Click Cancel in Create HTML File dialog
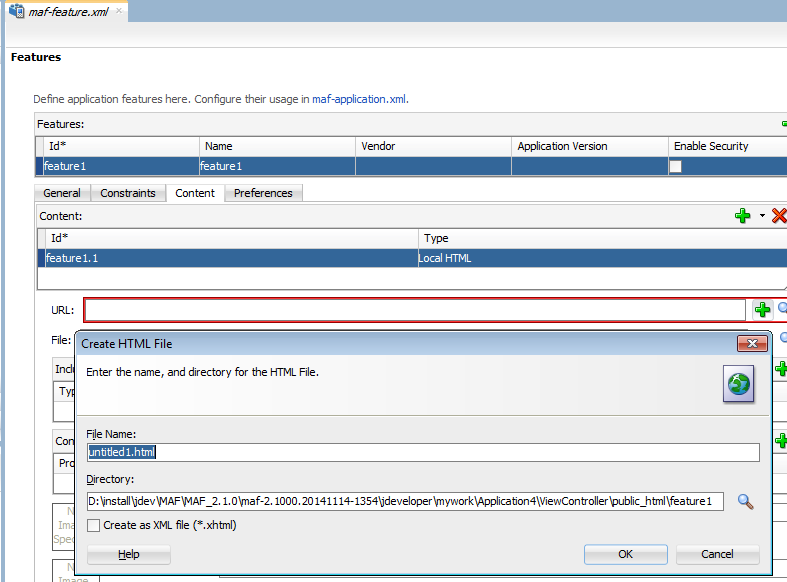The height and width of the screenshot is (582, 787). point(717,554)
